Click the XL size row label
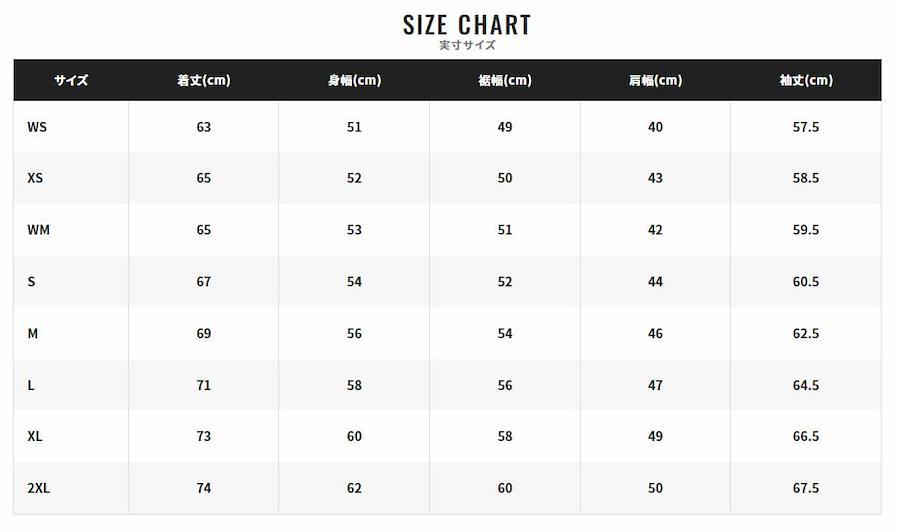This screenshot has height=532, width=899. pyautogui.click(x=35, y=436)
